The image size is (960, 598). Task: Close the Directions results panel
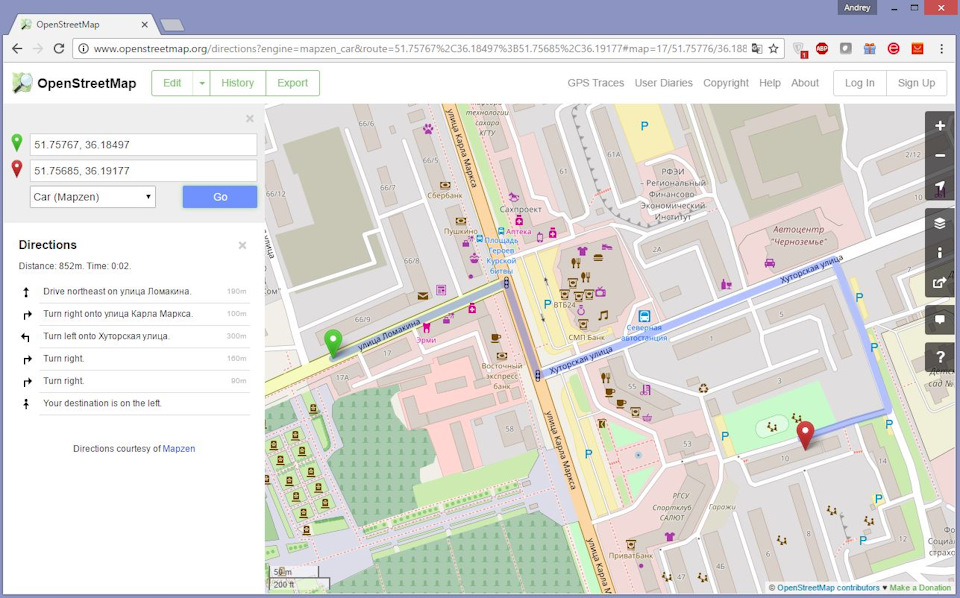(242, 245)
